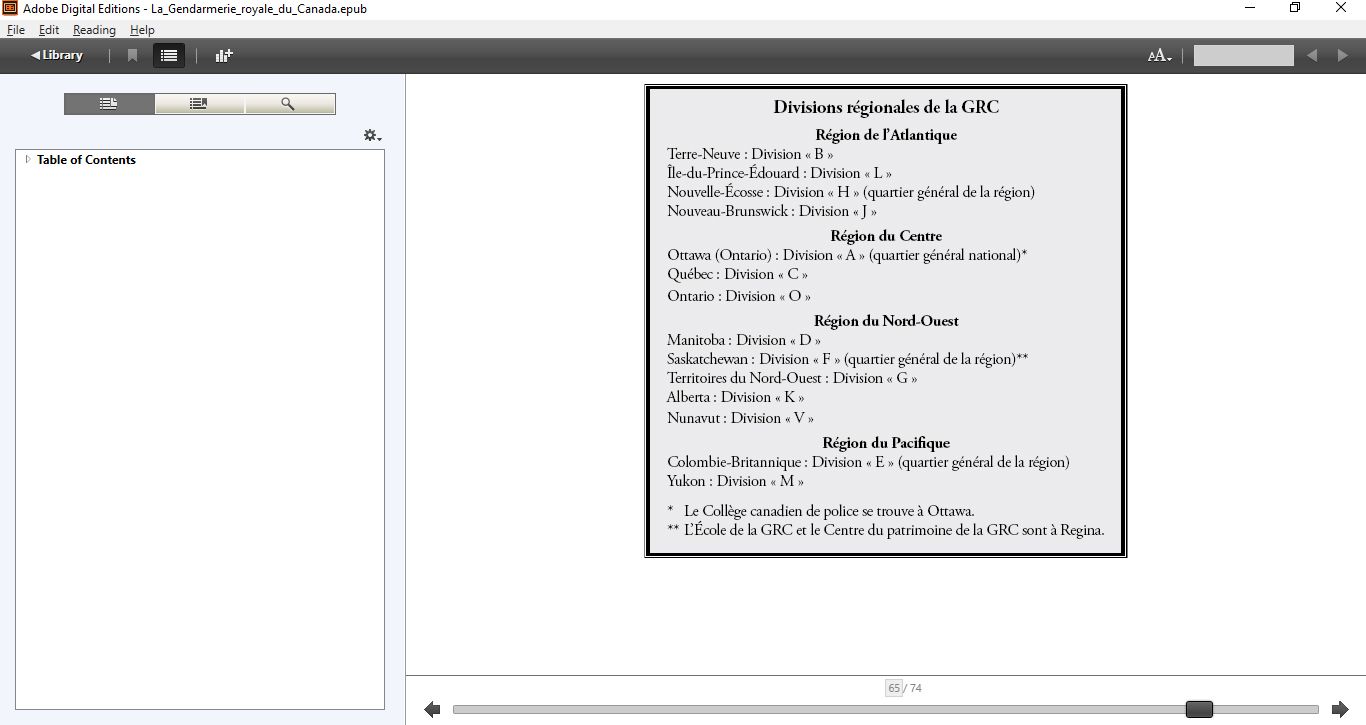Return to the Library view

[x=57, y=55]
